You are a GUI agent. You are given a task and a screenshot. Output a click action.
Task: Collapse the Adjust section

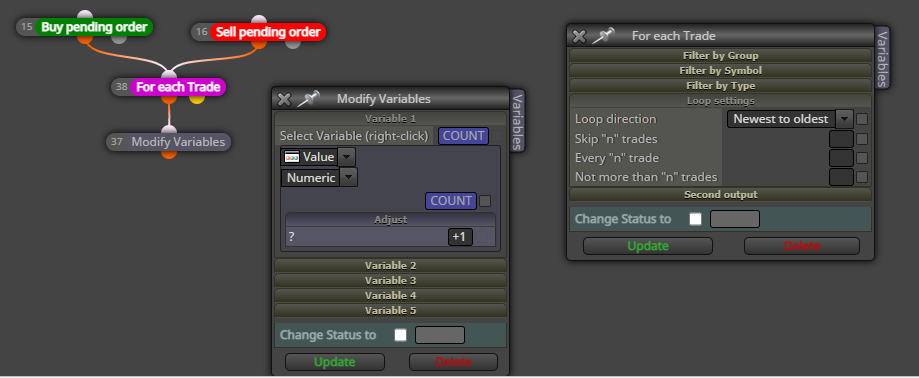(390, 220)
